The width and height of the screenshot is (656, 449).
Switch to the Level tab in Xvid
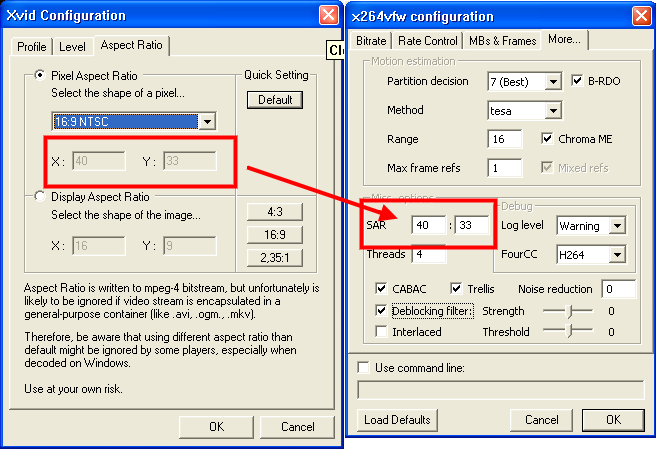[72, 46]
